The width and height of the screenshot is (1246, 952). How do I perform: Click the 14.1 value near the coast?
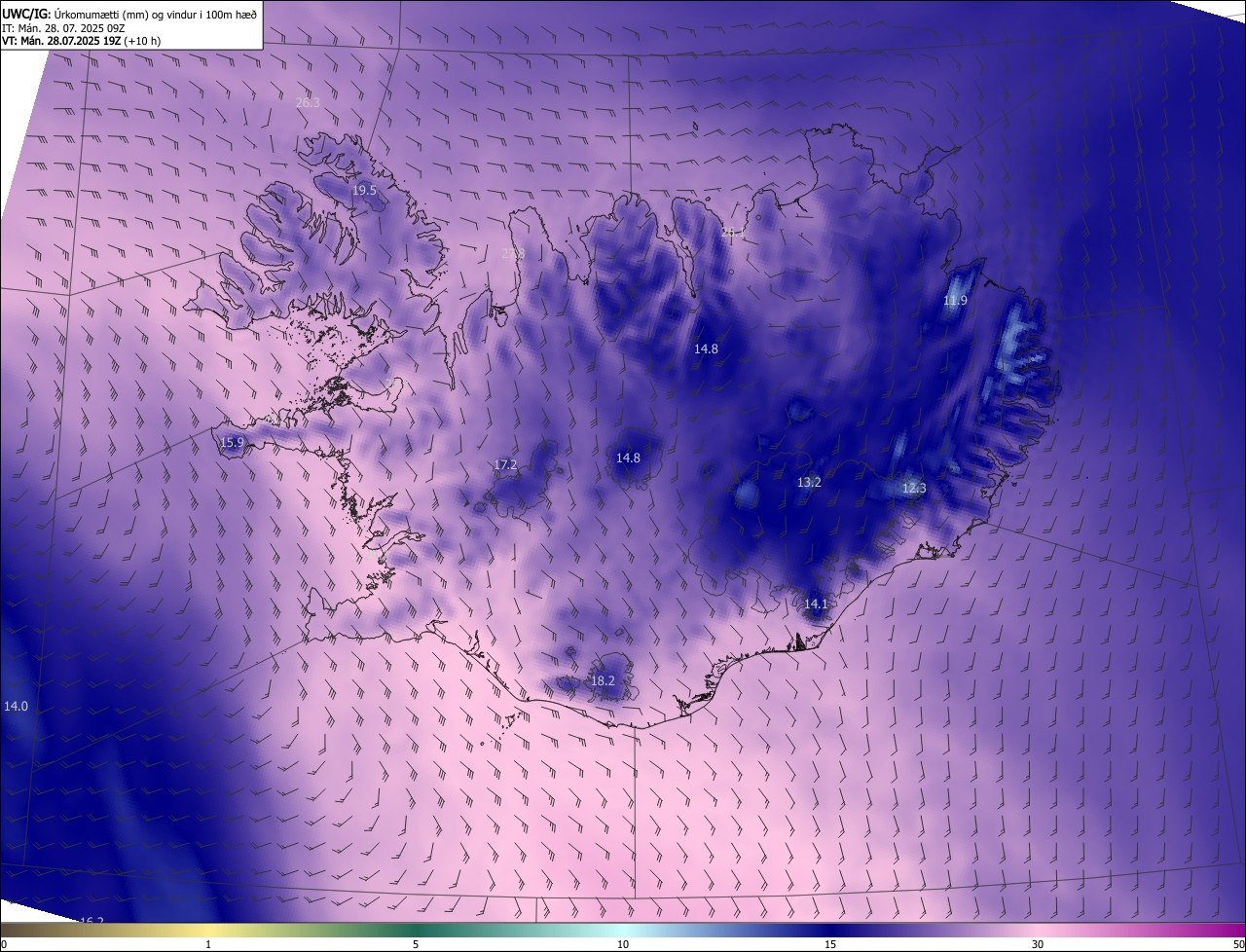816,604
